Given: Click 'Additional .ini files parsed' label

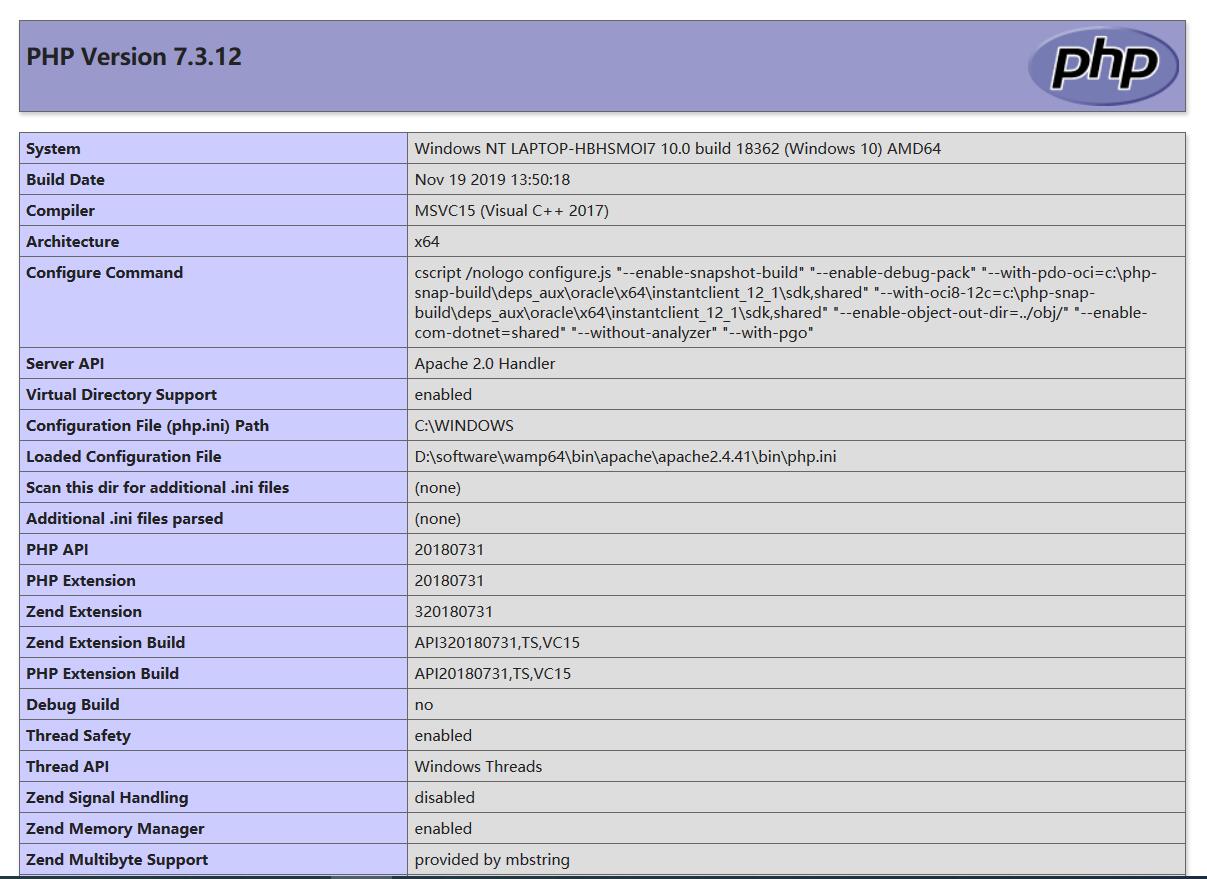Looking at the screenshot, I should click(x=125, y=519).
